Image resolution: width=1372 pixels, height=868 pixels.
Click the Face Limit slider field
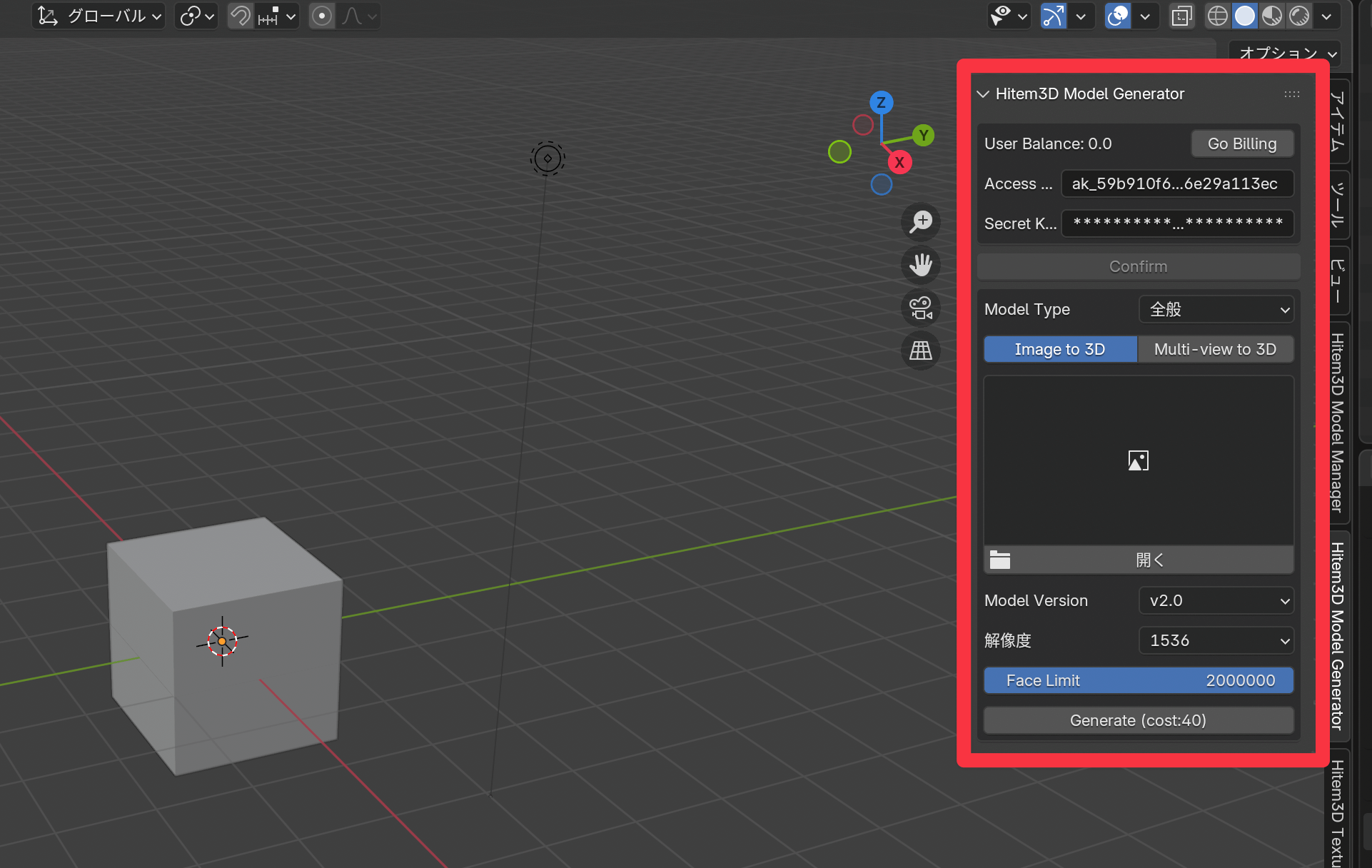1138,680
